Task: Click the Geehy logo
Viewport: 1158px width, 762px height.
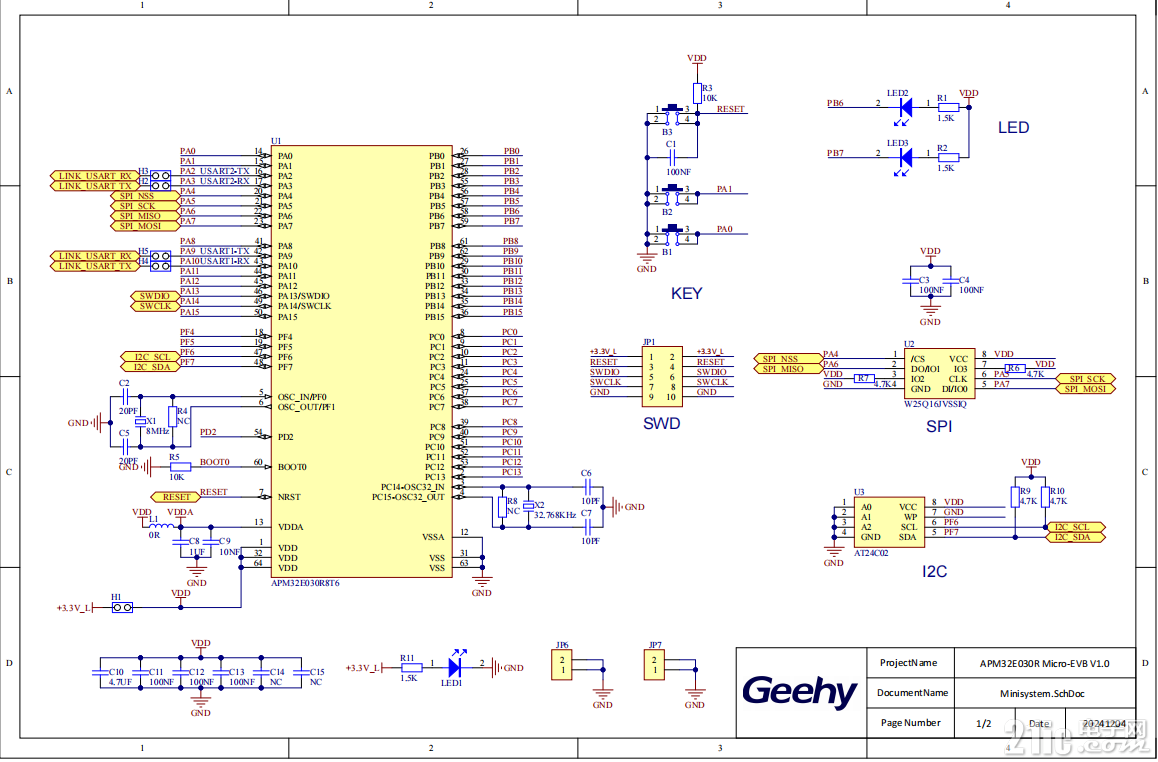Action: tap(799, 692)
